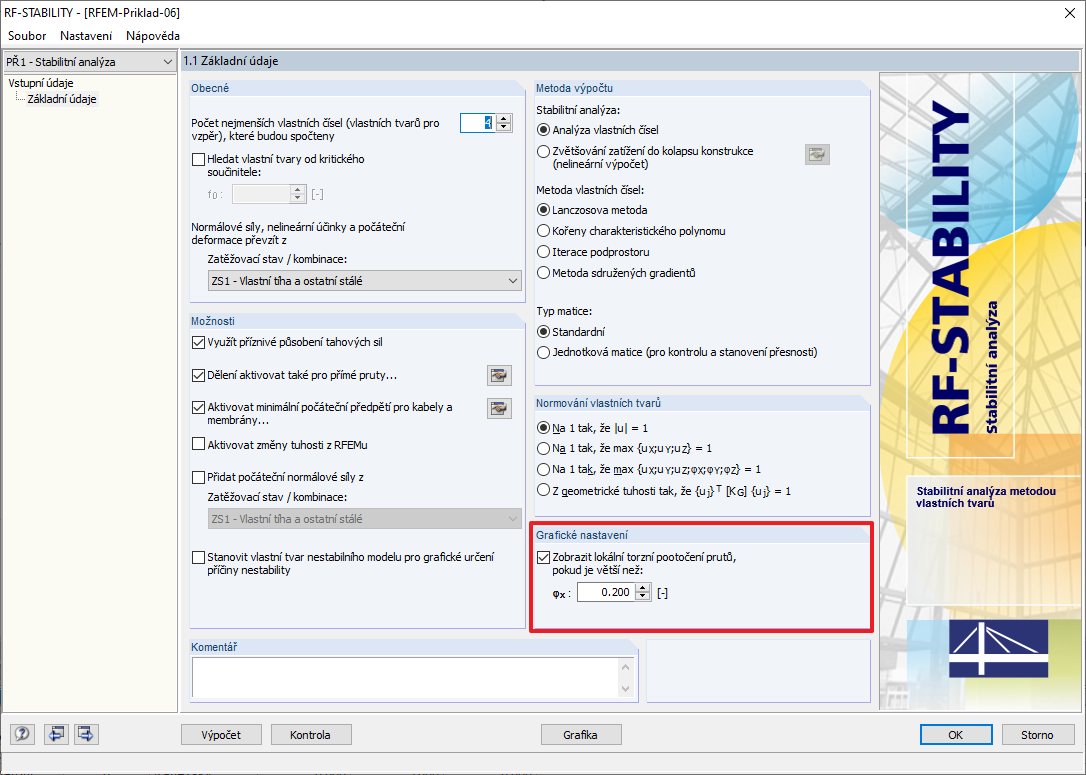Viewport: 1086px width, 775px height.
Task: Select 'Standardní' matrix type
Action: pyautogui.click(x=544, y=332)
